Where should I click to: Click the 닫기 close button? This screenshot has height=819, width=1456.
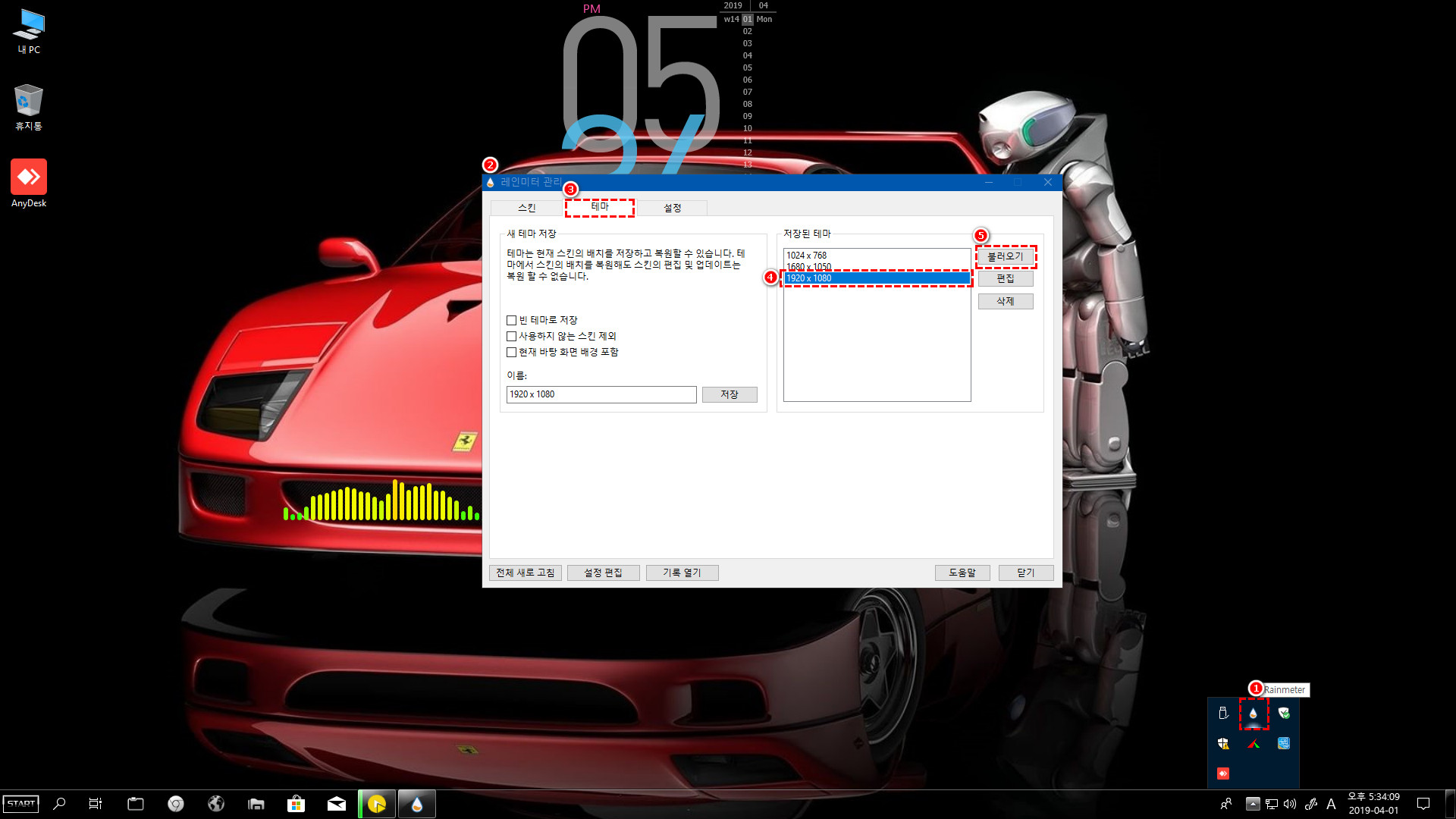[x=1026, y=573]
